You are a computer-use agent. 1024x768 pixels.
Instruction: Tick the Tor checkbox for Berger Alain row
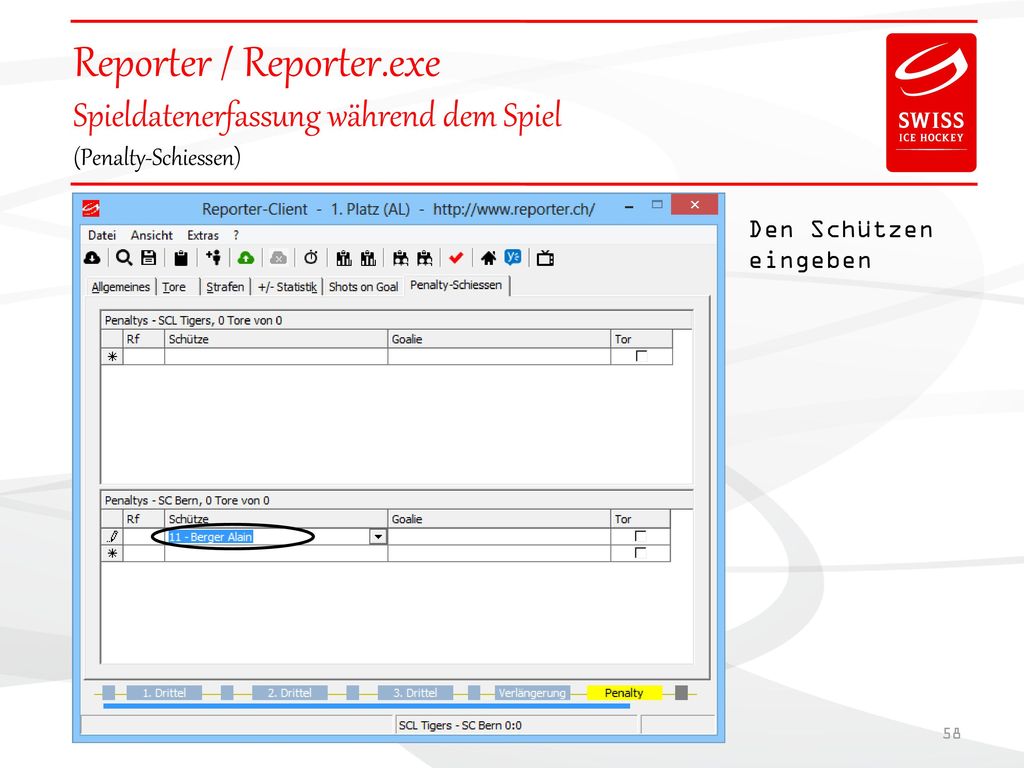pyautogui.click(x=640, y=536)
